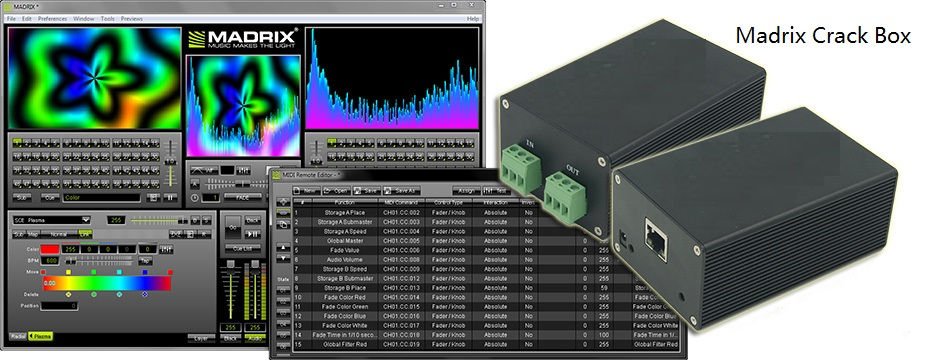
Task: Click the copy entries icon in MIDI editor sidebar
Action: [284, 225]
